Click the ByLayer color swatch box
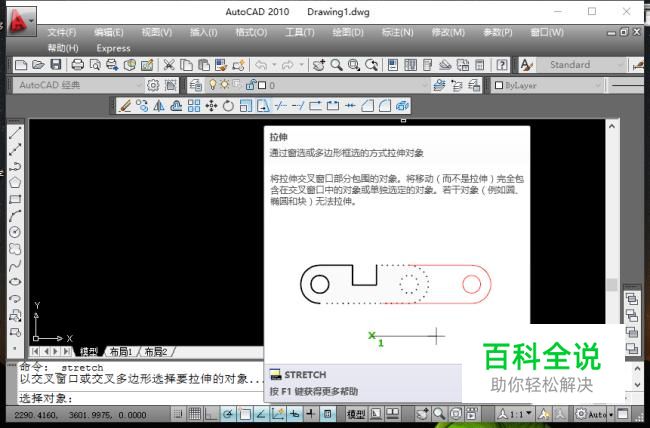Image resolution: width=650 pixels, height=428 pixels. [x=499, y=85]
